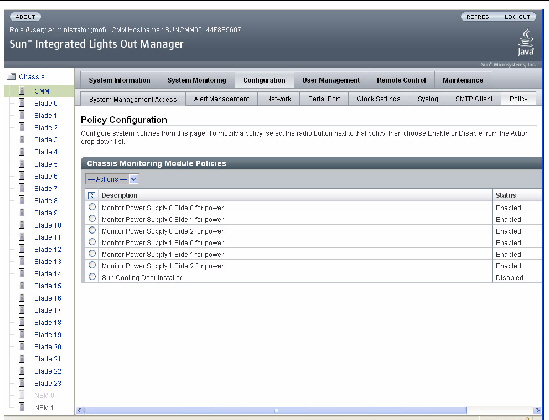Image resolution: width=549 pixels, height=420 pixels.
Task: Click the Chassis icon in the tree
Action: coord(12,76)
